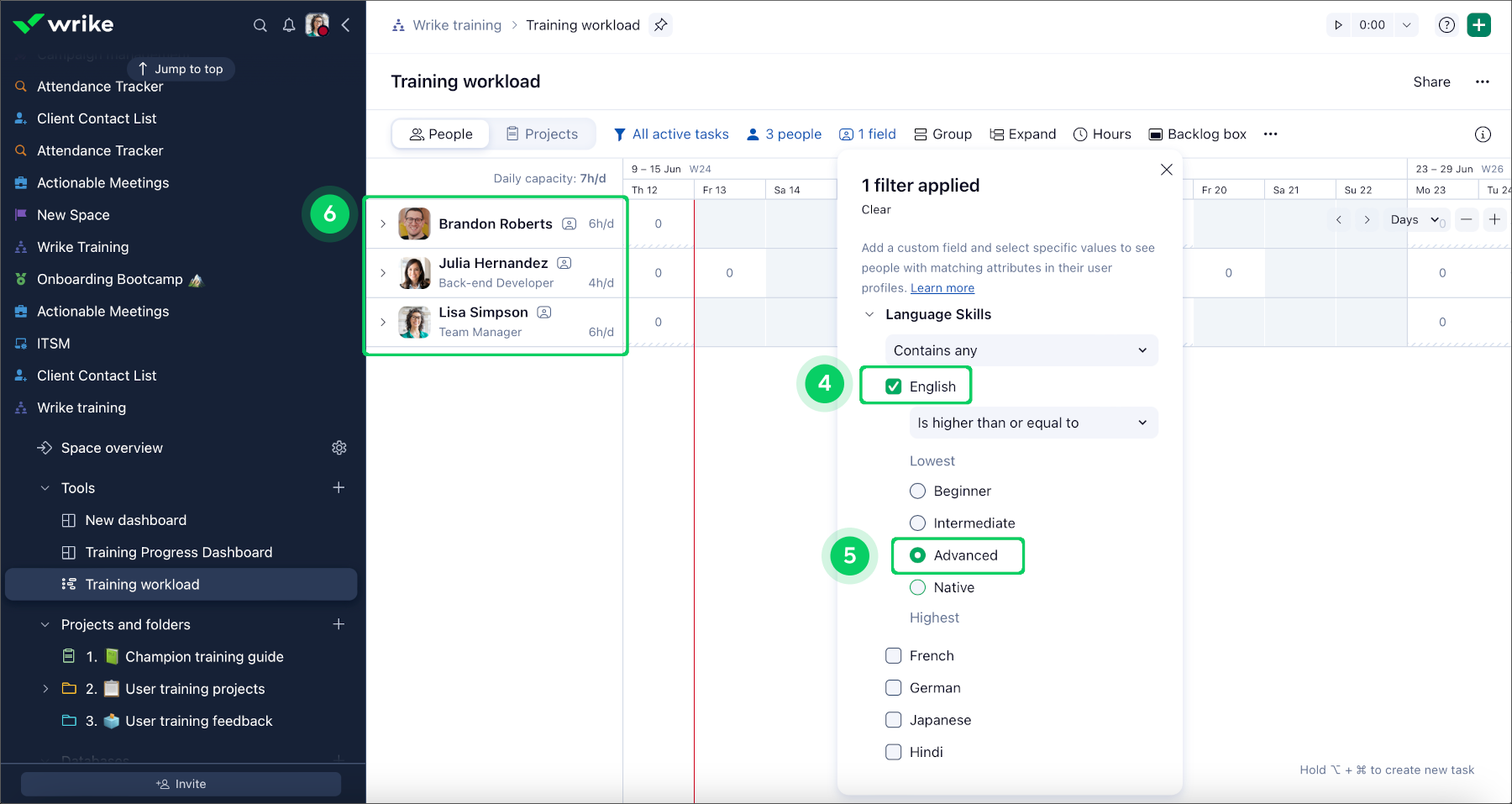Zoom in the timeline with plus icon
Image resolution: width=1512 pixels, height=804 pixels.
click(x=1494, y=219)
